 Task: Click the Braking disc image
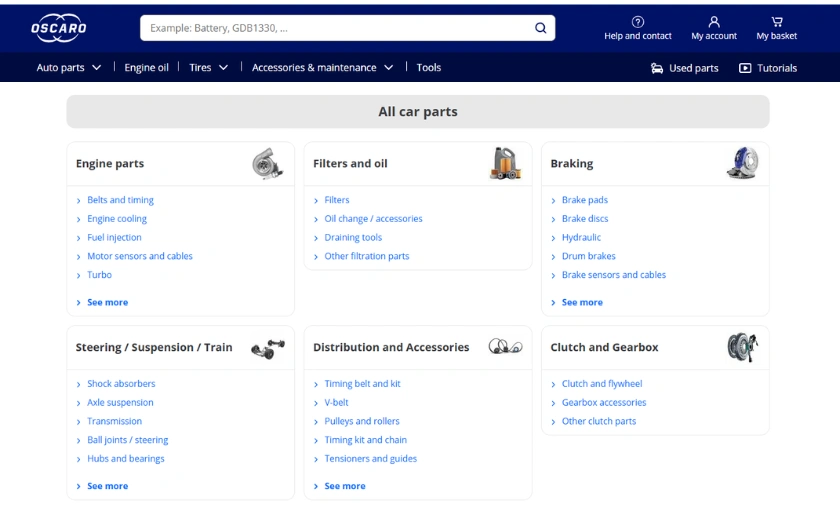(742, 163)
